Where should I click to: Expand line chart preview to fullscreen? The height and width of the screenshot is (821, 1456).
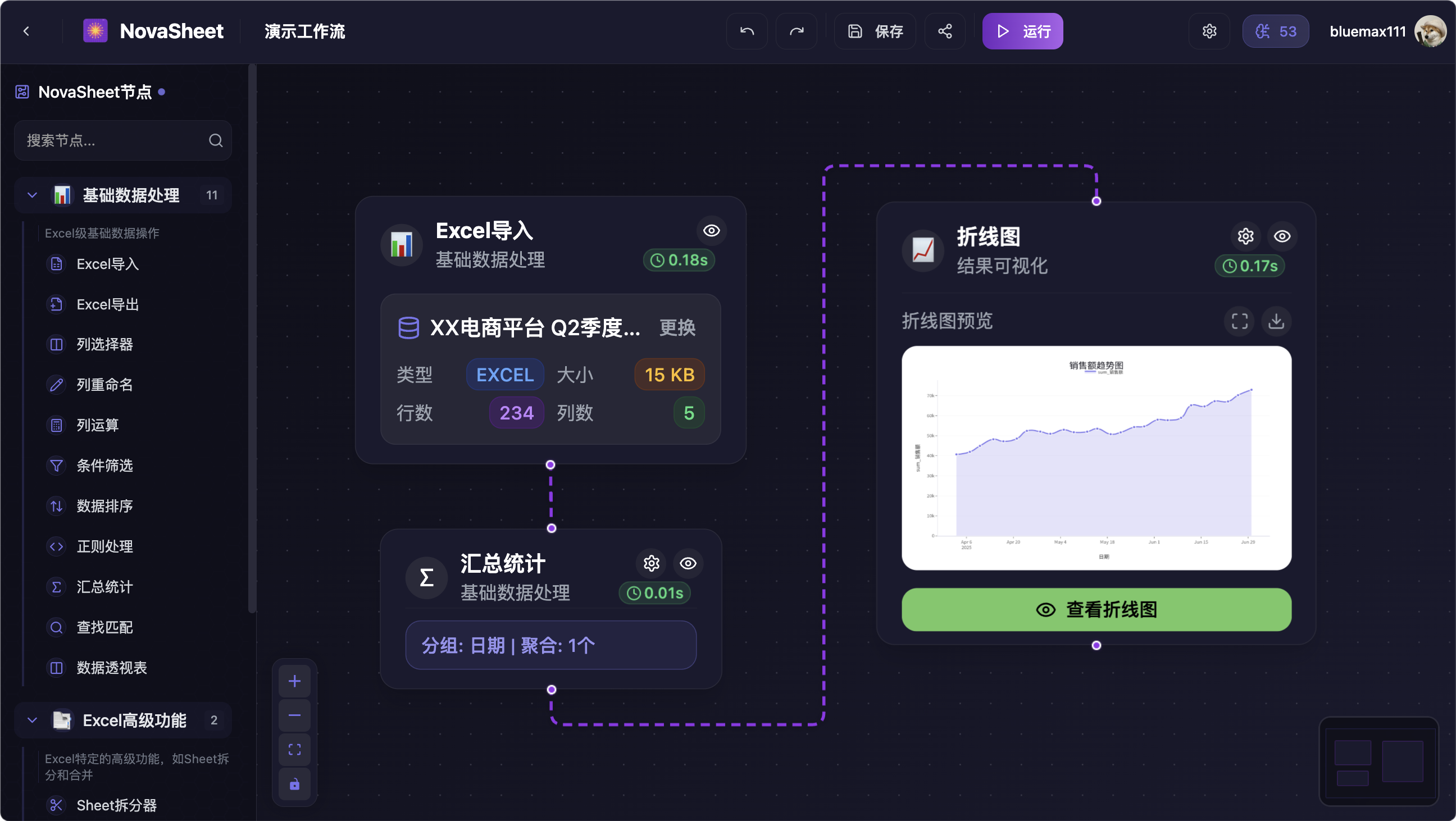coord(1240,321)
